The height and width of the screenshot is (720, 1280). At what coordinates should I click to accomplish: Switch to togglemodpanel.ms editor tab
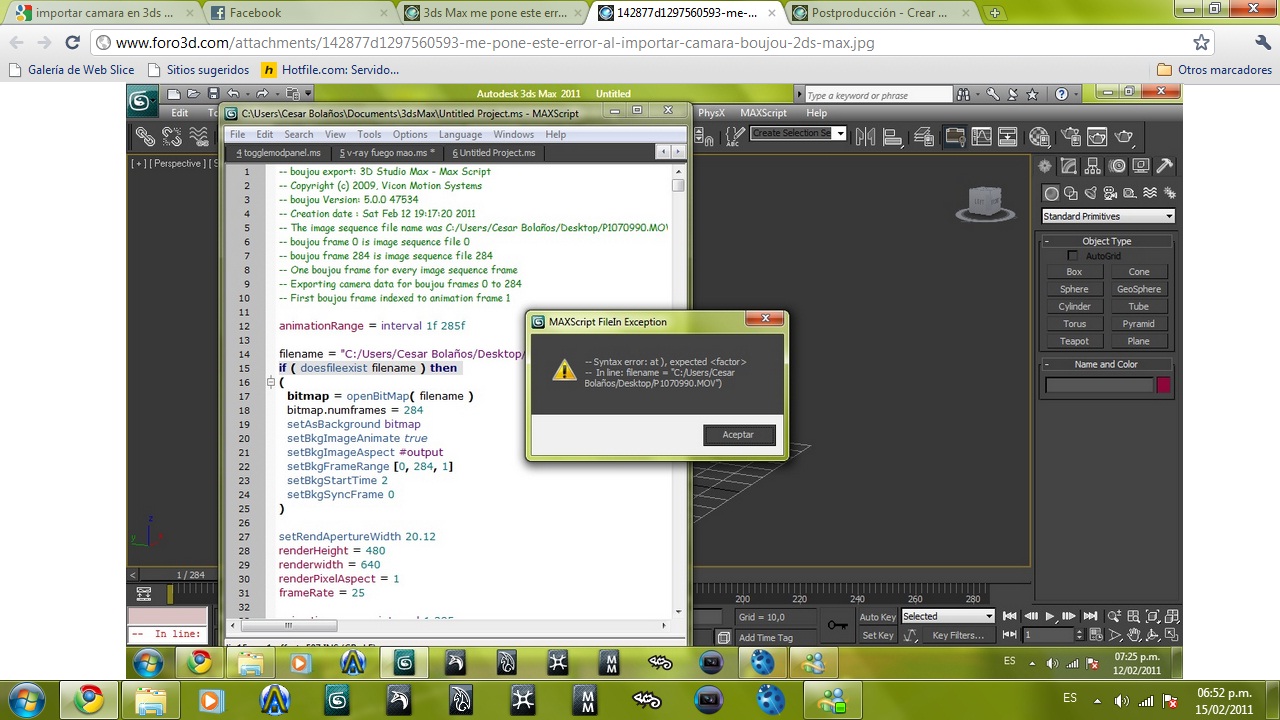coord(278,153)
